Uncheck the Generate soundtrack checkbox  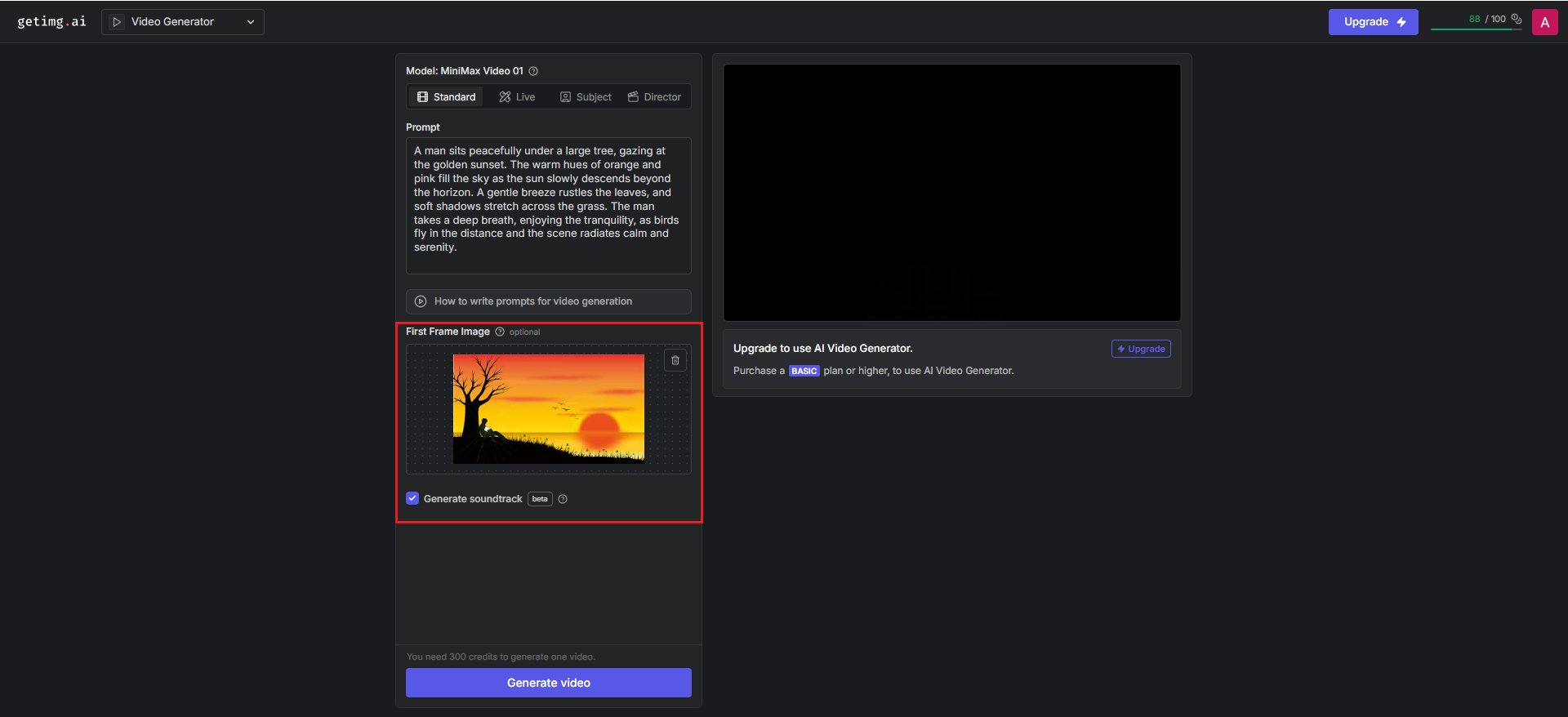coord(412,498)
